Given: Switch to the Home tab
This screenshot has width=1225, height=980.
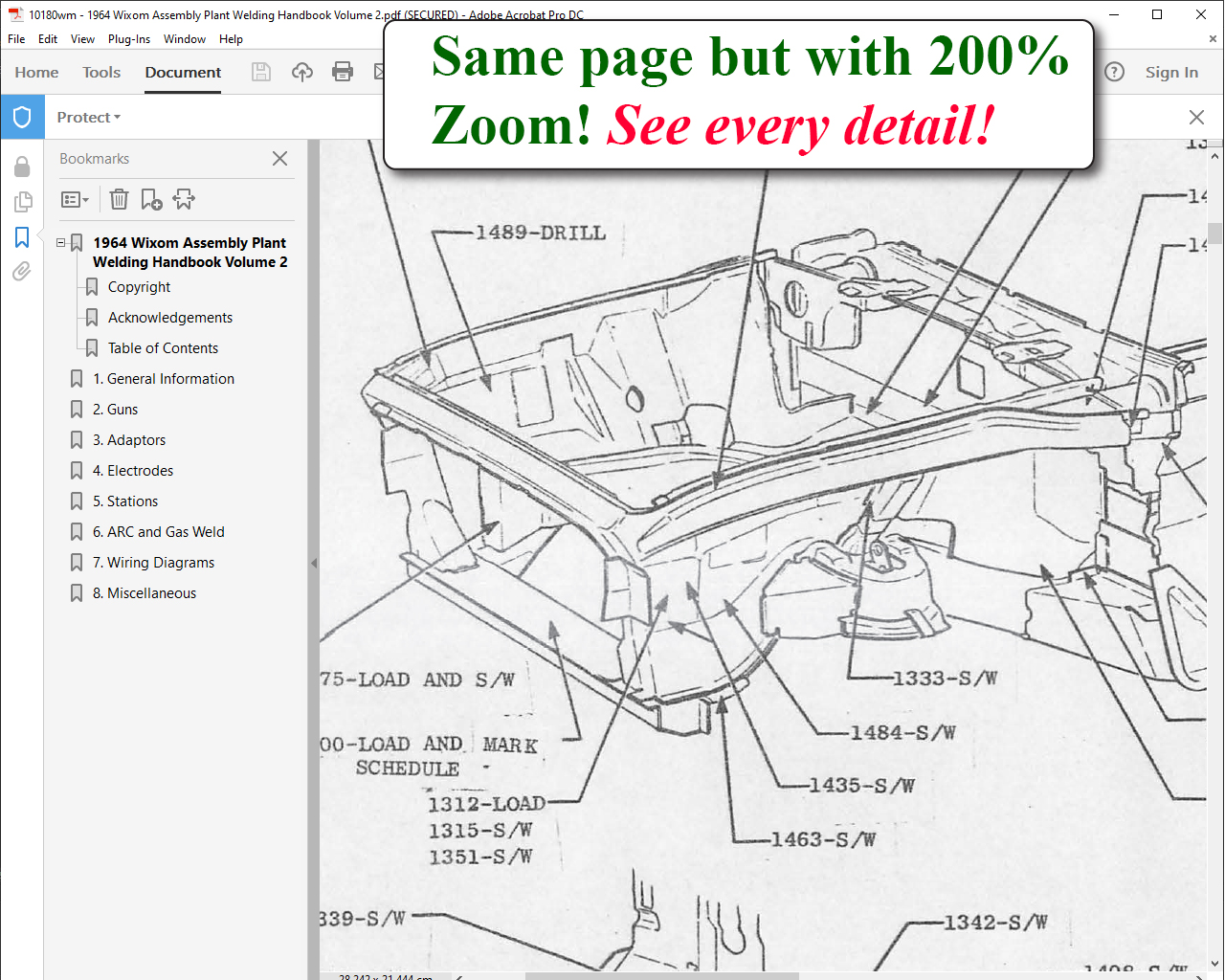Looking at the screenshot, I should tap(36, 72).
